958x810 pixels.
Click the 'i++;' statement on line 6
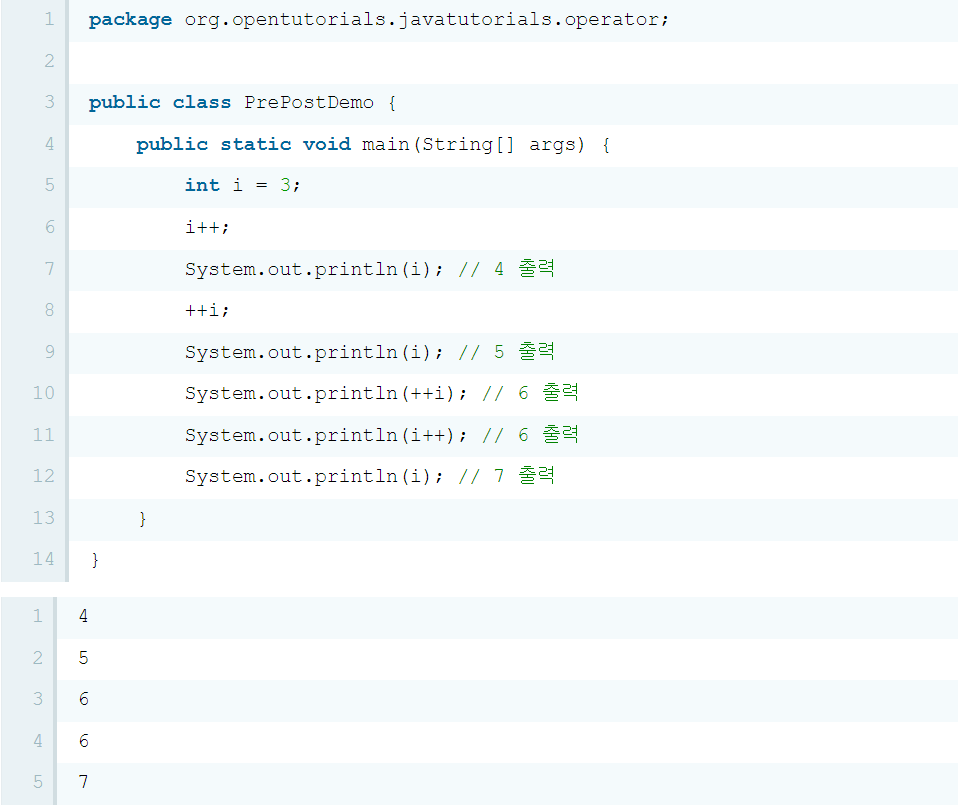point(207,227)
